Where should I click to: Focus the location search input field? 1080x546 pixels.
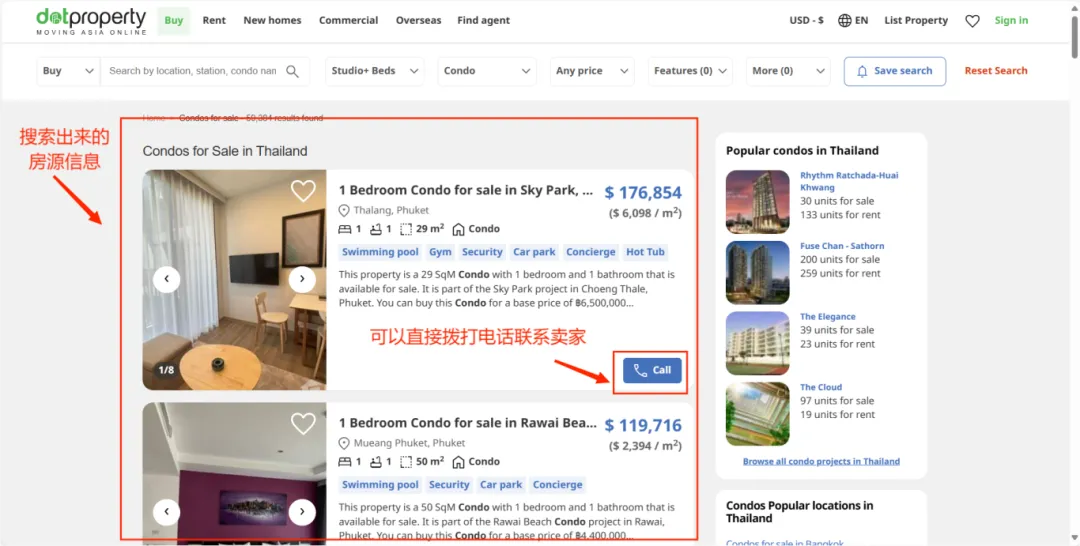193,71
